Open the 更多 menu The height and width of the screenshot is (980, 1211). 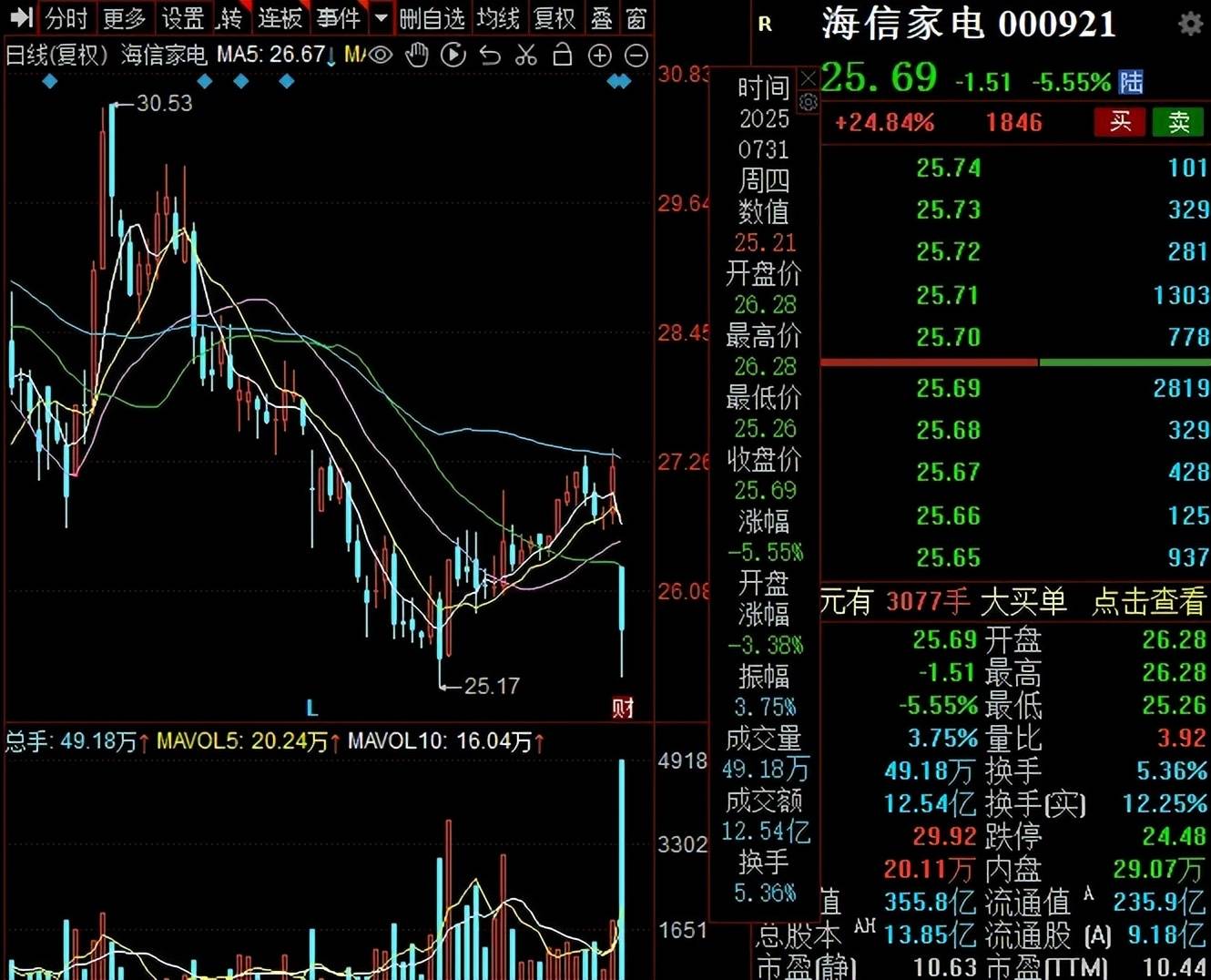coord(124,18)
